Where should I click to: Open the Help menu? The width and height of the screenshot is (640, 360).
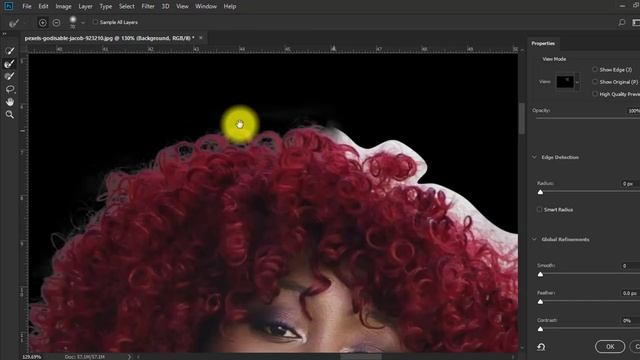pos(230,6)
